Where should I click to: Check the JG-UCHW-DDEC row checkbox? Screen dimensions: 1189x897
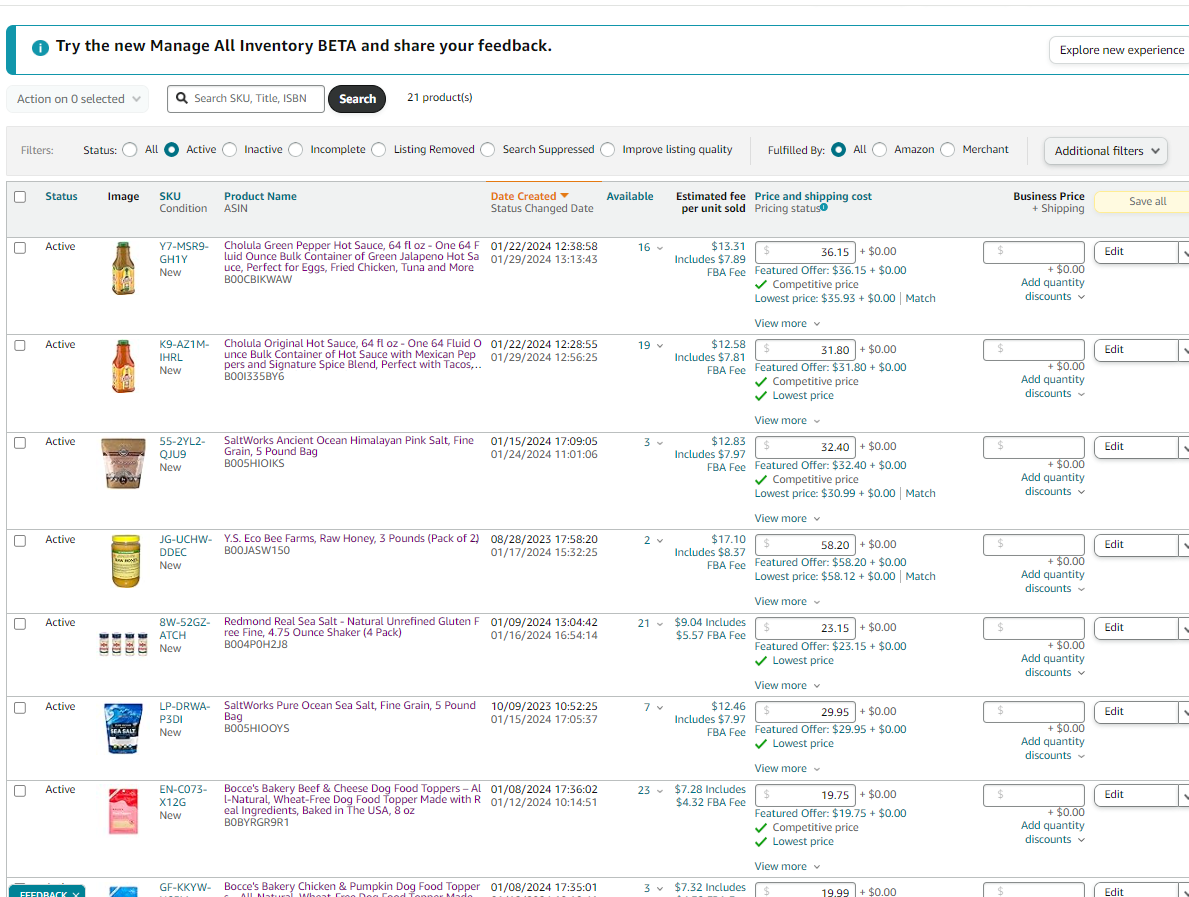(x=20, y=540)
